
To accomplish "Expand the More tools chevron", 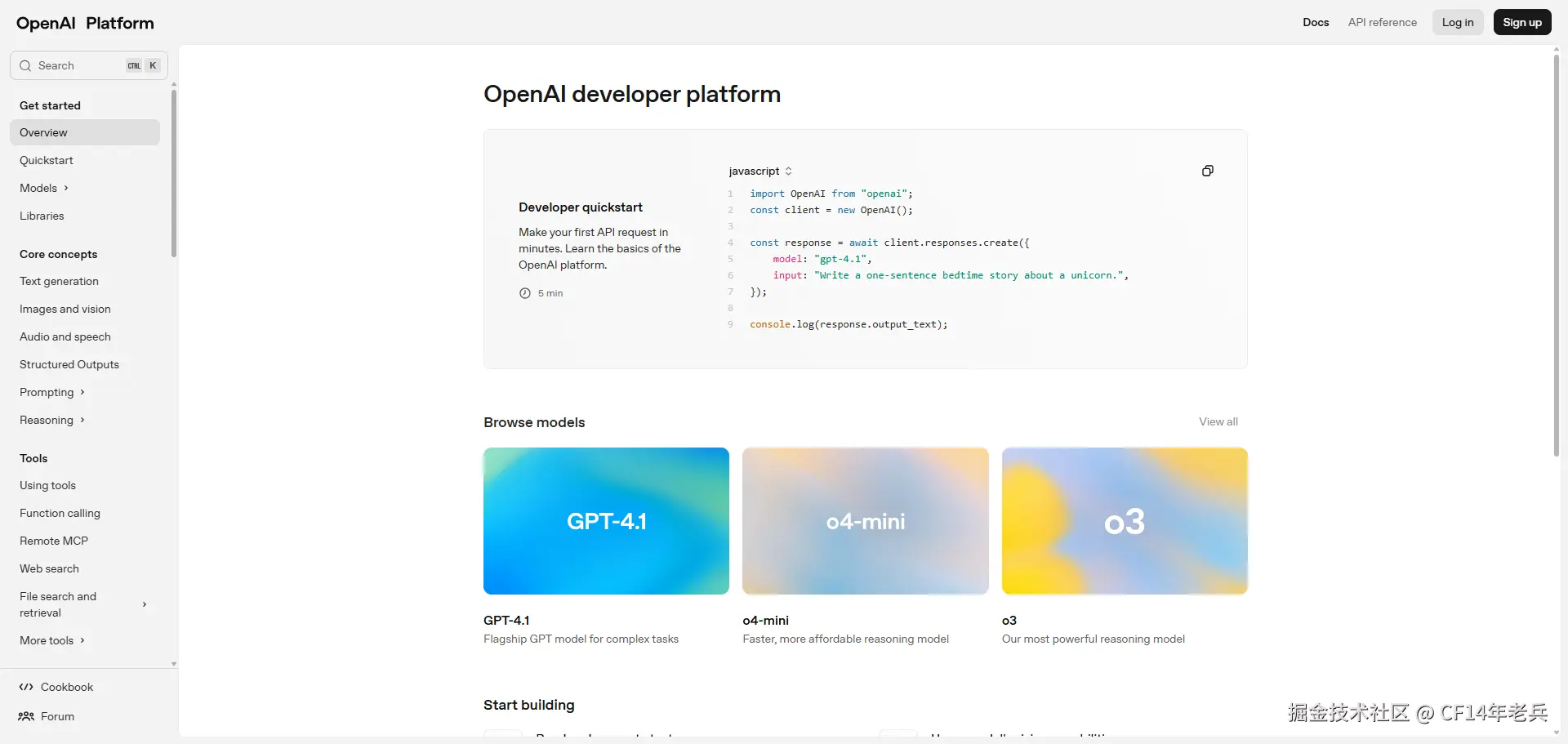I will point(82,640).
